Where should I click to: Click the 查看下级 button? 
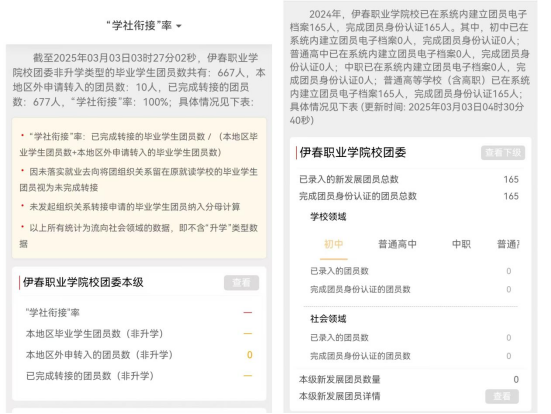point(503,153)
